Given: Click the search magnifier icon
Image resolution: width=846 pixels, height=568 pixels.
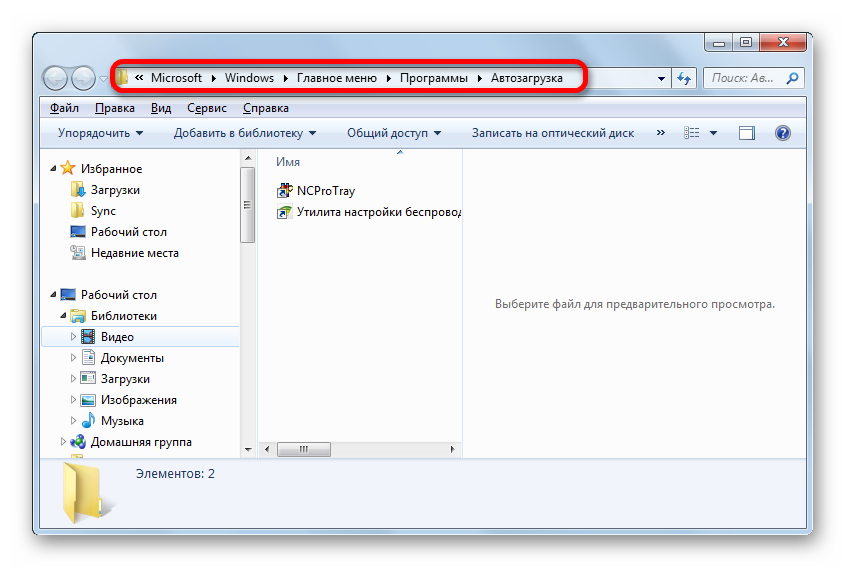Looking at the screenshot, I should pyautogui.click(x=791, y=78).
